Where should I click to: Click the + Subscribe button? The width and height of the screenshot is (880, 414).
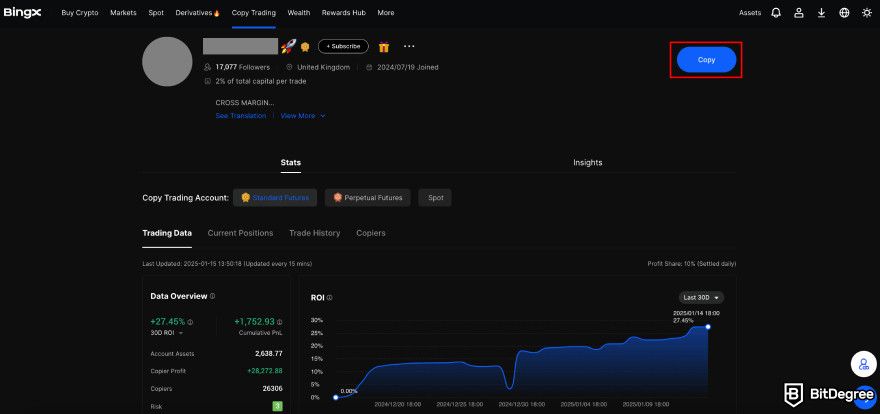click(x=343, y=47)
